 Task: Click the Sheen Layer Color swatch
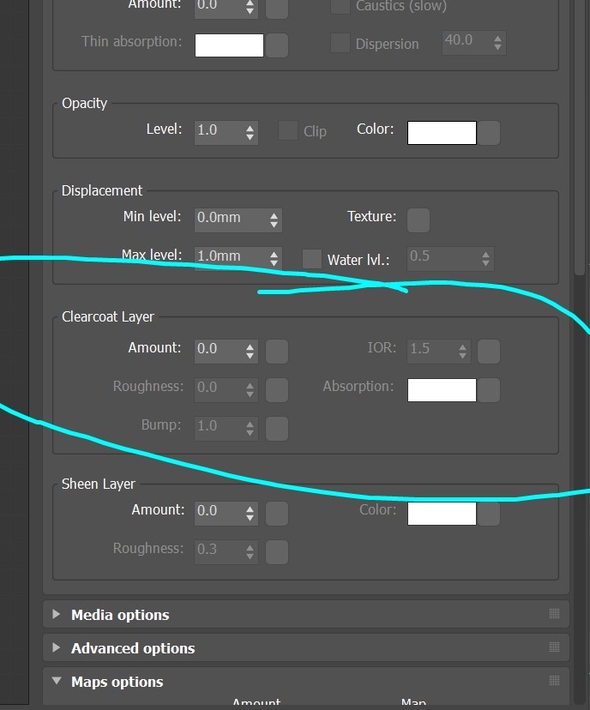(x=441, y=513)
